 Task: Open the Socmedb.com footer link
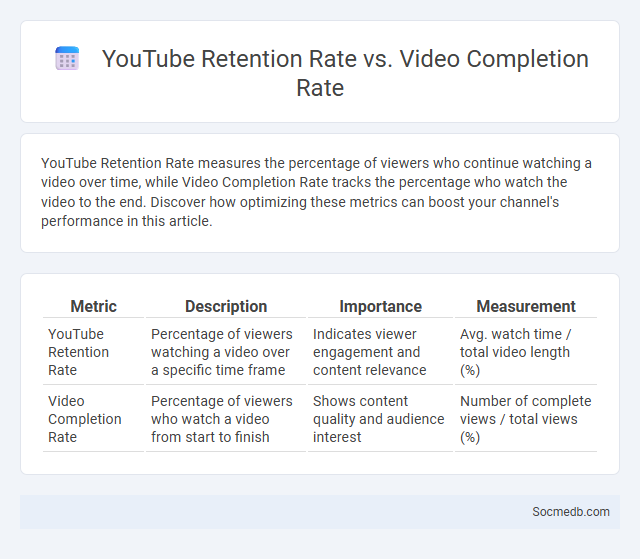pyautogui.click(x=571, y=512)
